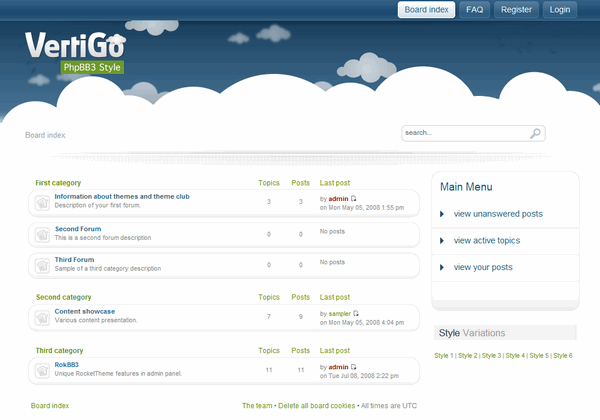This screenshot has height=420, width=600.
Task: Open the Third Forum link
Action: pos(74,259)
